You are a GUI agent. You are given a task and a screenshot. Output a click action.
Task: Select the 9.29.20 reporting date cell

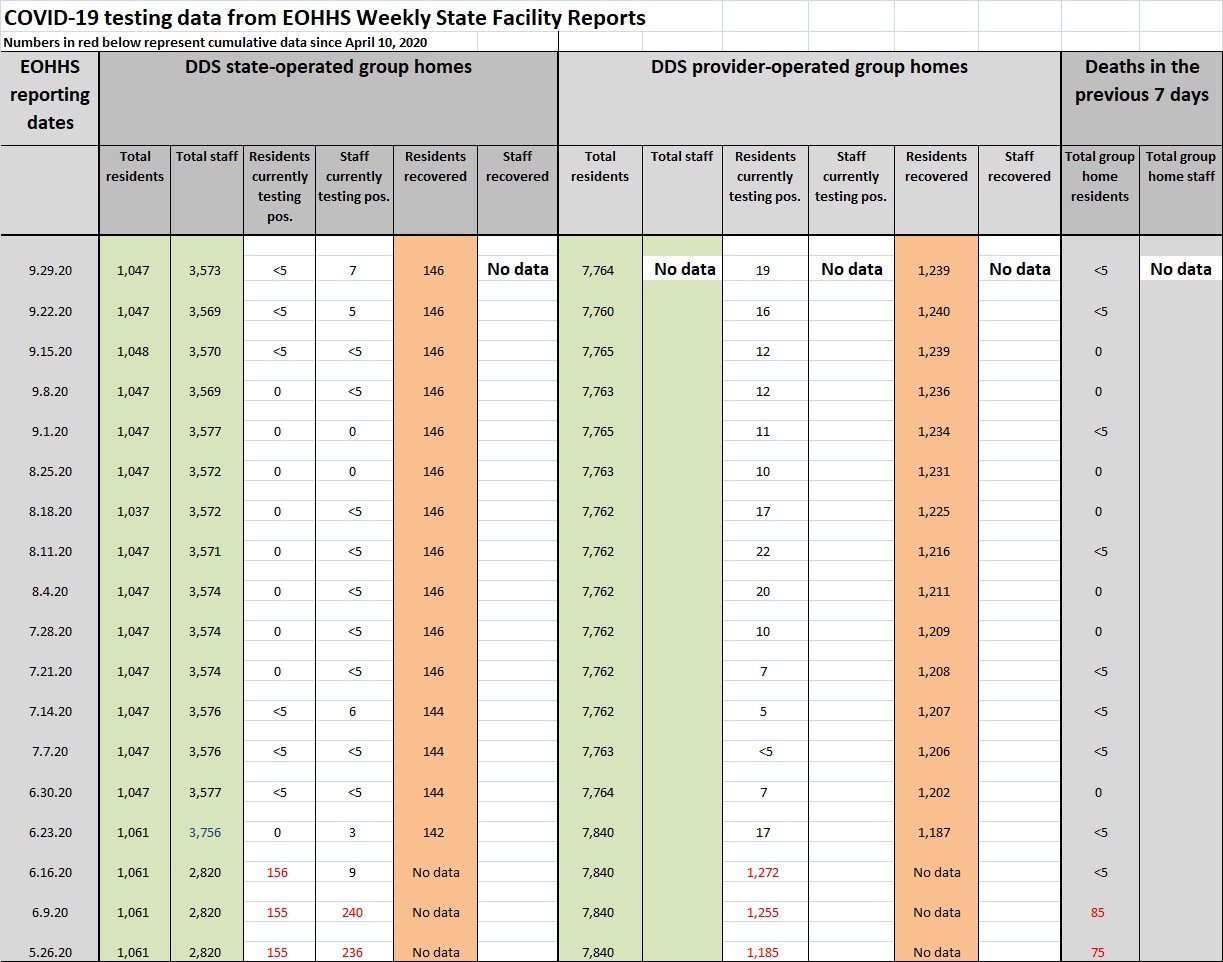click(50, 271)
